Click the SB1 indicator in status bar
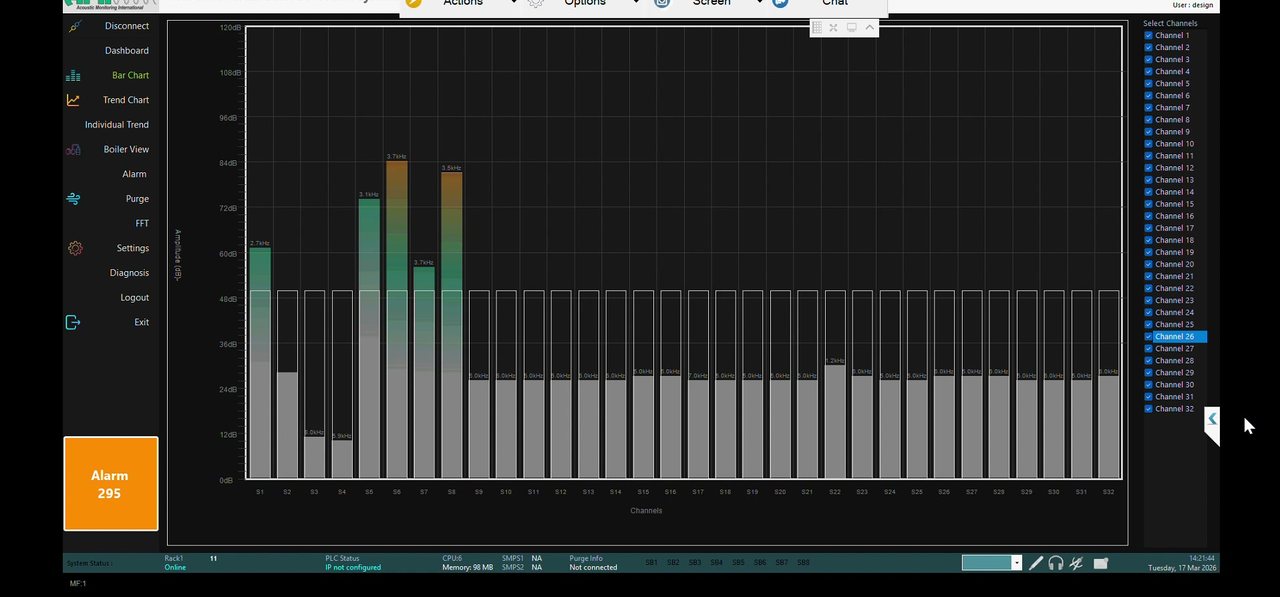The image size is (1280, 597). (651, 563)
